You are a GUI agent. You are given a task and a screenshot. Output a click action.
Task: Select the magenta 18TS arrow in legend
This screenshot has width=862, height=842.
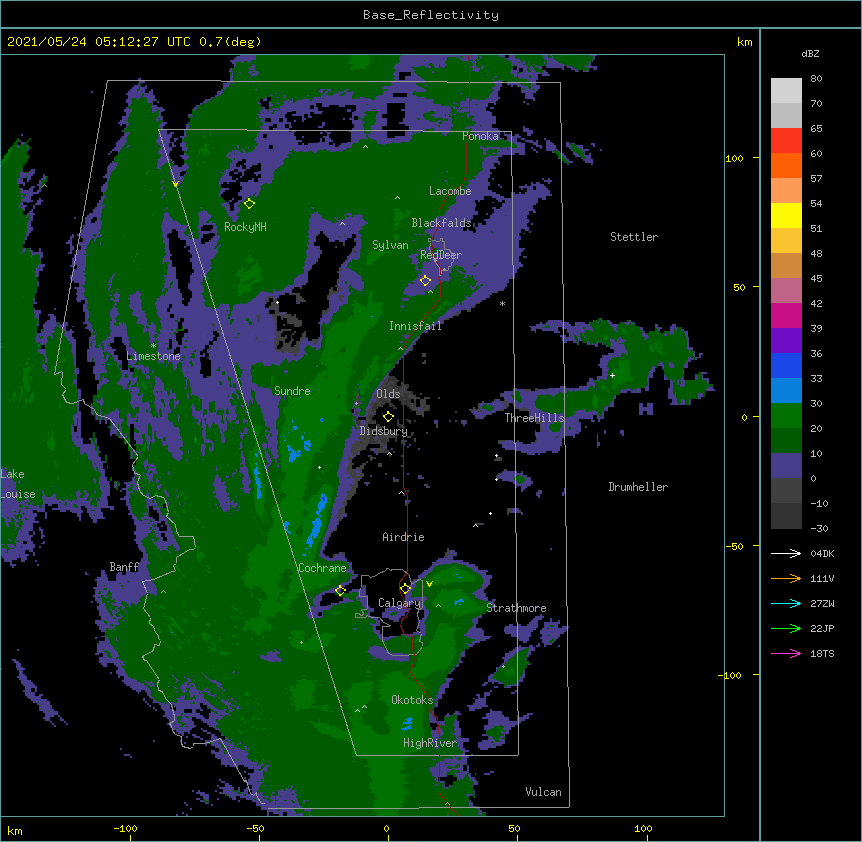(786, 653)
